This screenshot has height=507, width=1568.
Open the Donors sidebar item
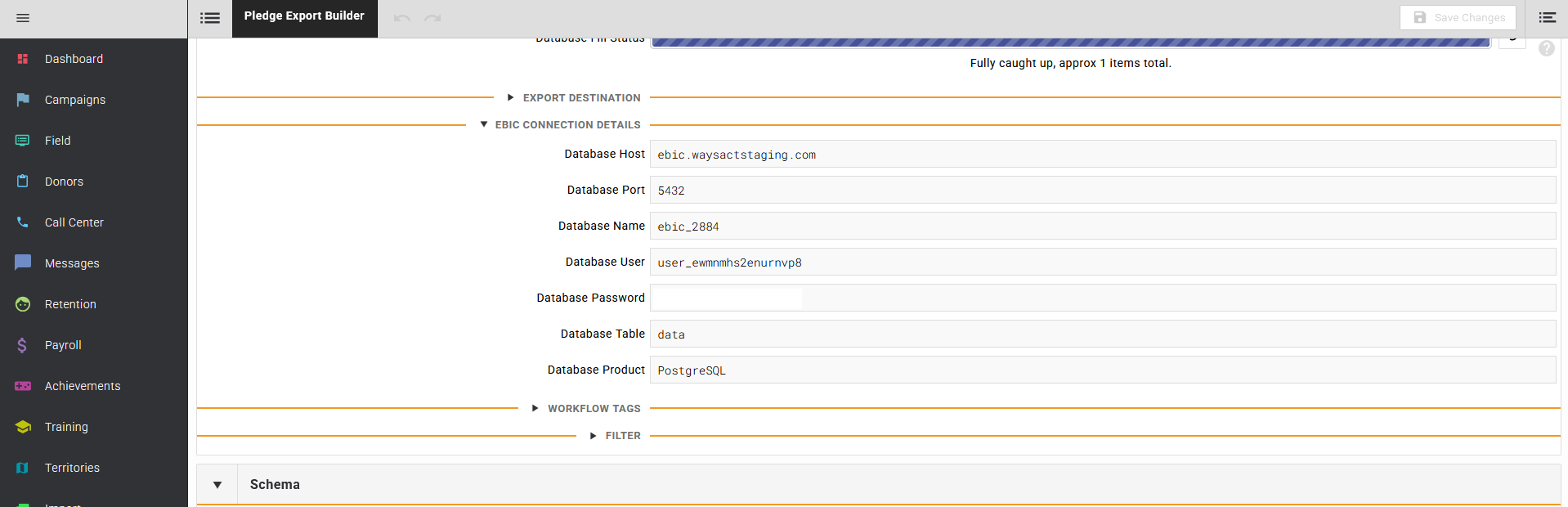[64, 182]
